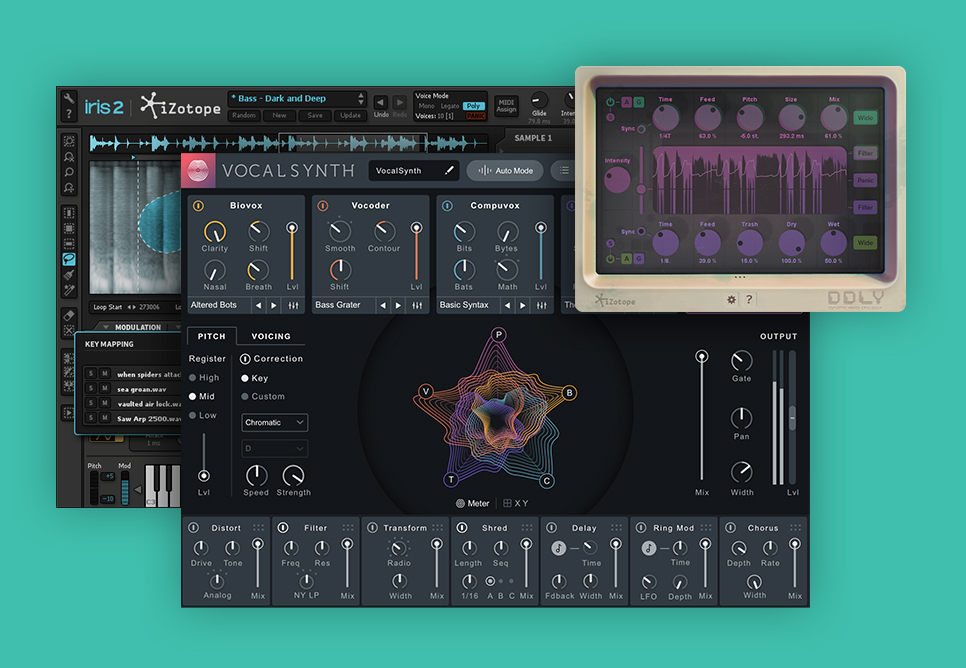Open the Bass - Dark and Deep preset selector

[297, 99]
